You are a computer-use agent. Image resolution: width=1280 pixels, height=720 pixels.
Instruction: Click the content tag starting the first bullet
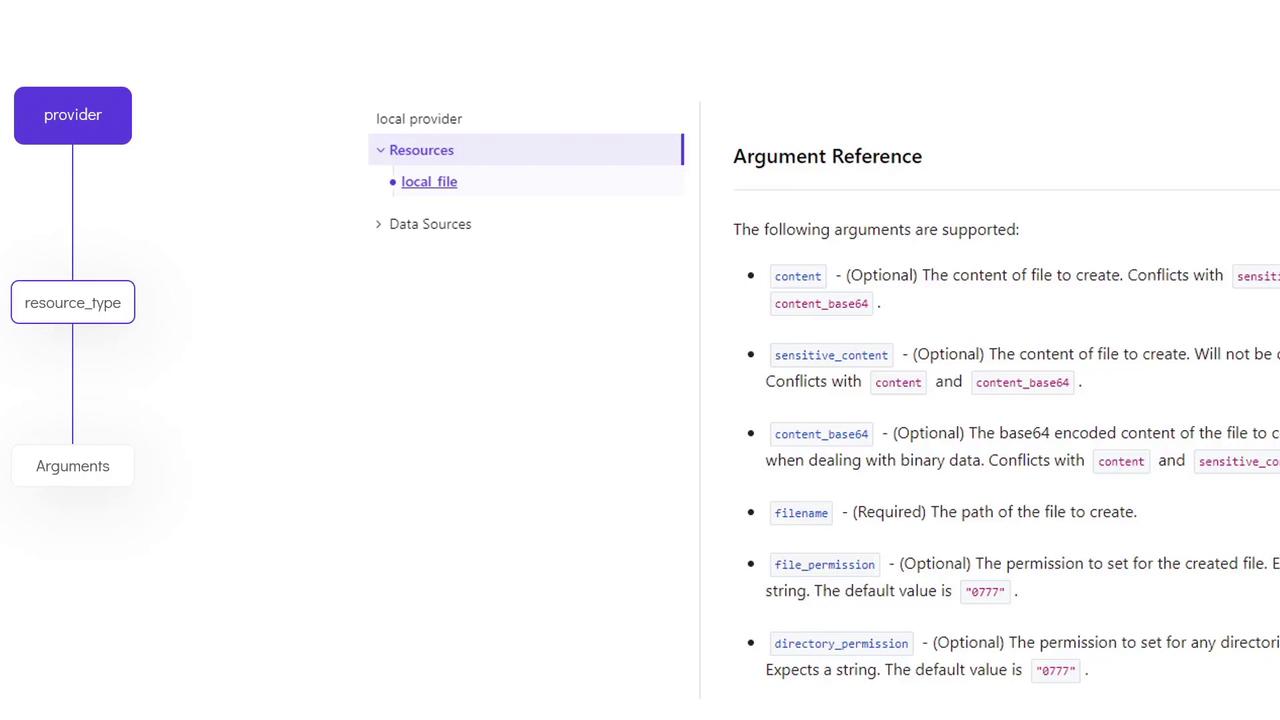pyautogui.click(x=797, y=276)
